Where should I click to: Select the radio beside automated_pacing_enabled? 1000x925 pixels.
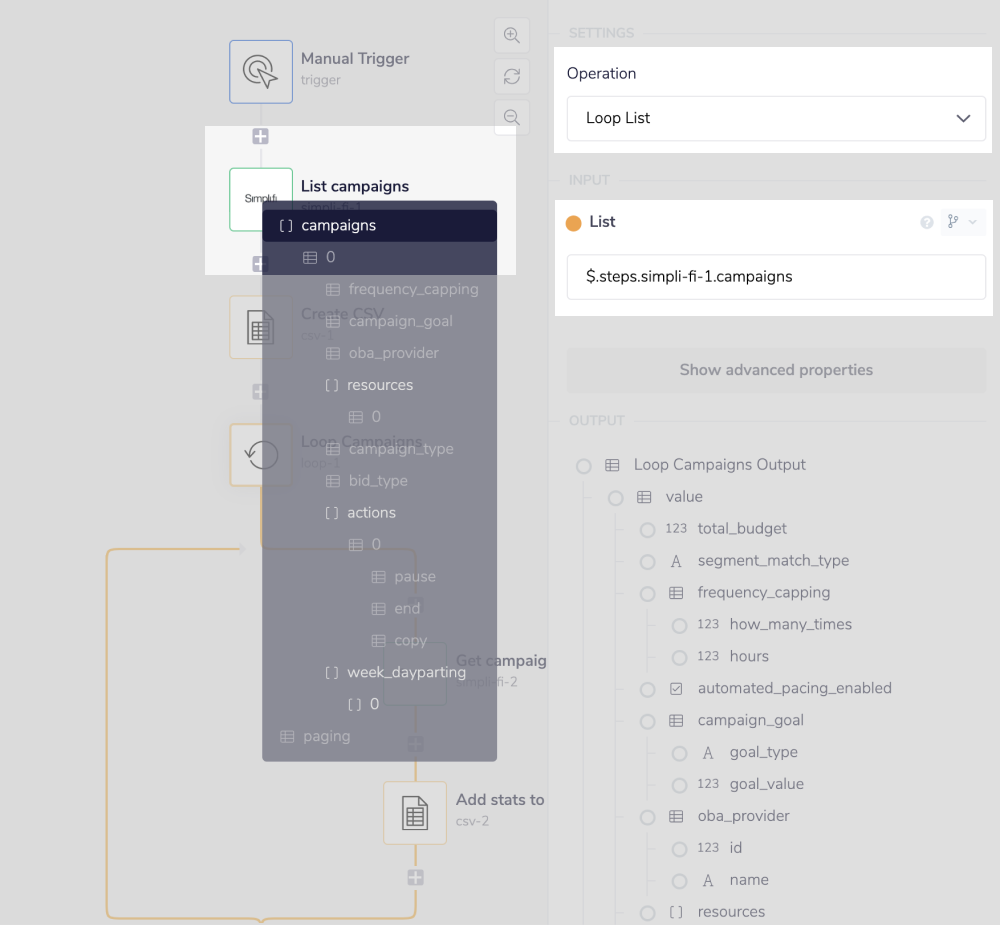point(647,689)
